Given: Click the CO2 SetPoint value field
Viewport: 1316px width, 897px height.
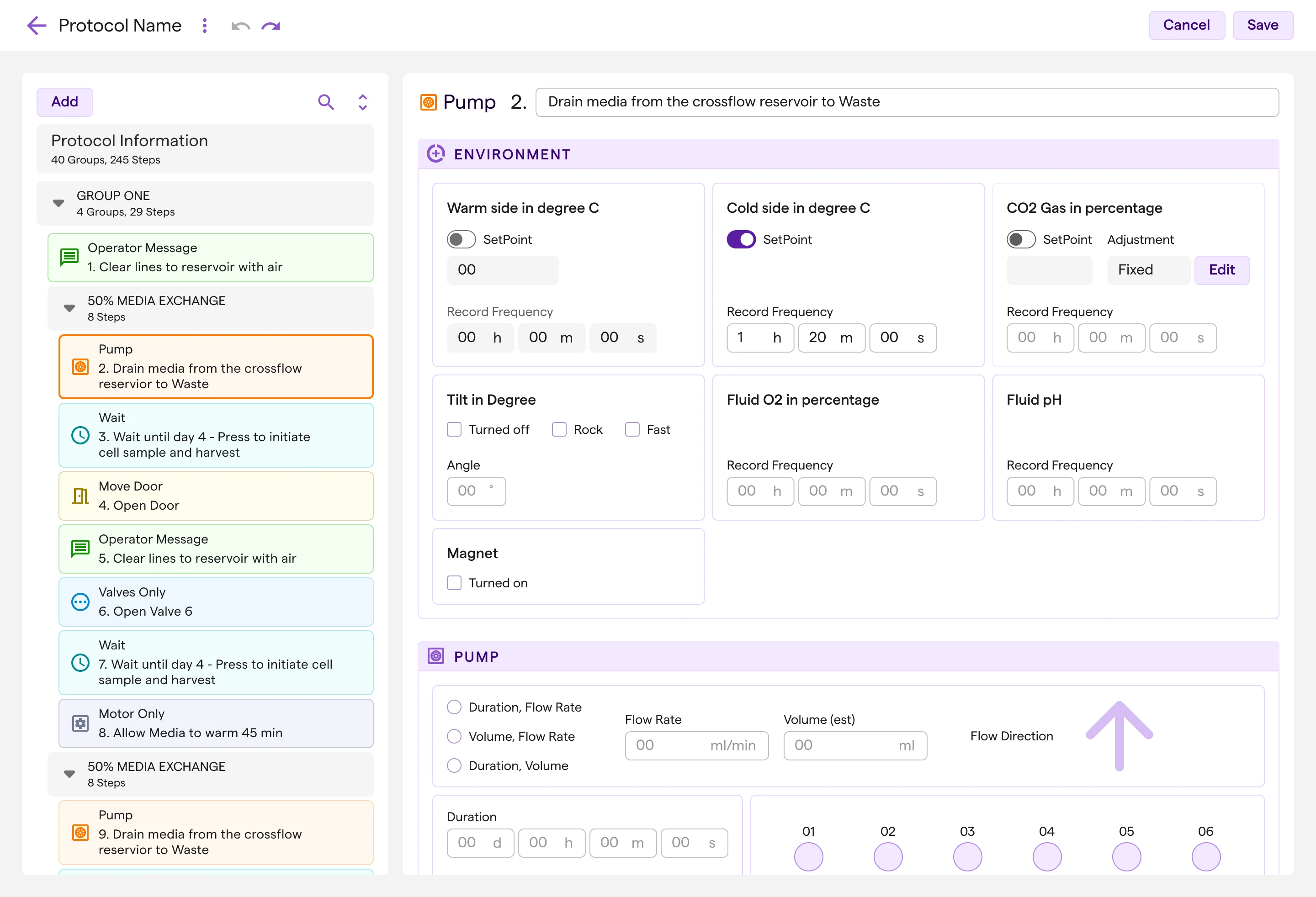Looking at the screenshot, I should coord(1049,270).
